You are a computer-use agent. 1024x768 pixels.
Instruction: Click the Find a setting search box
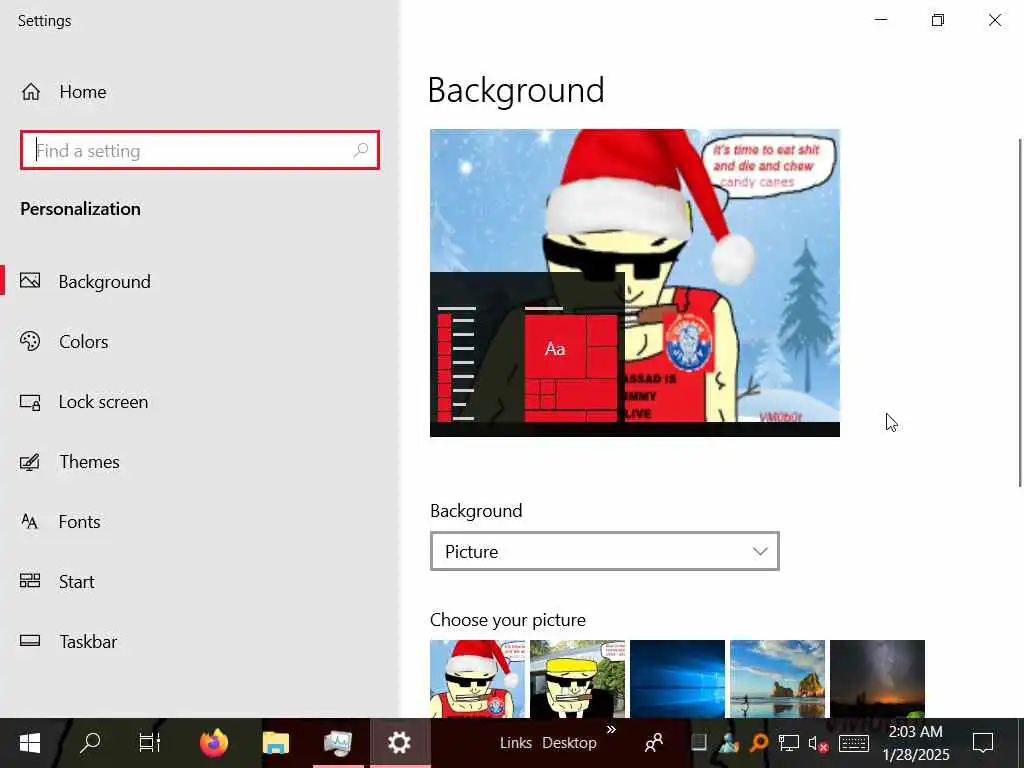(200, 151)
